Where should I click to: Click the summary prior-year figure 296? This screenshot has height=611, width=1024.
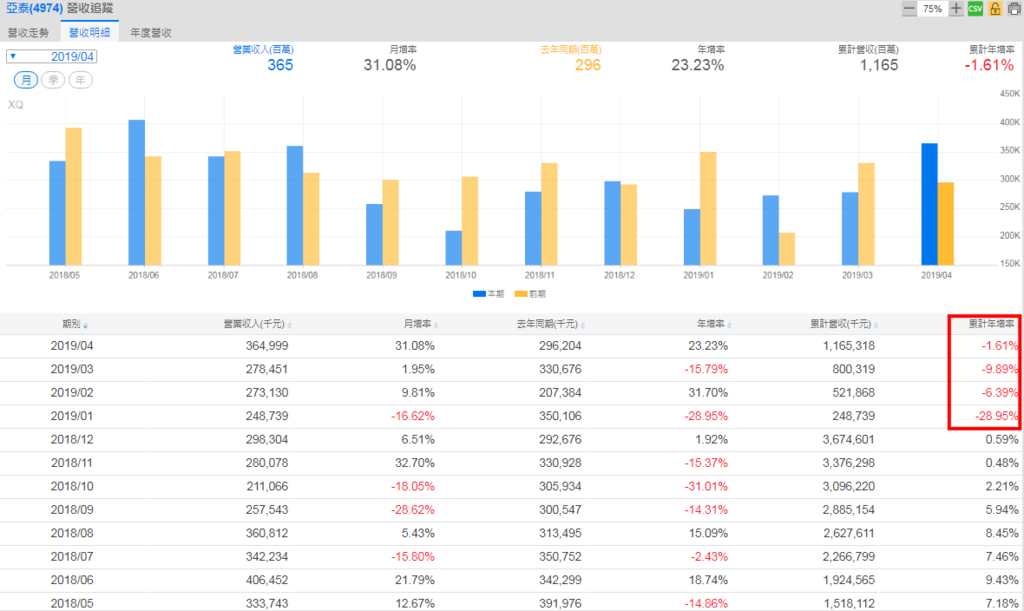[588, 65]
